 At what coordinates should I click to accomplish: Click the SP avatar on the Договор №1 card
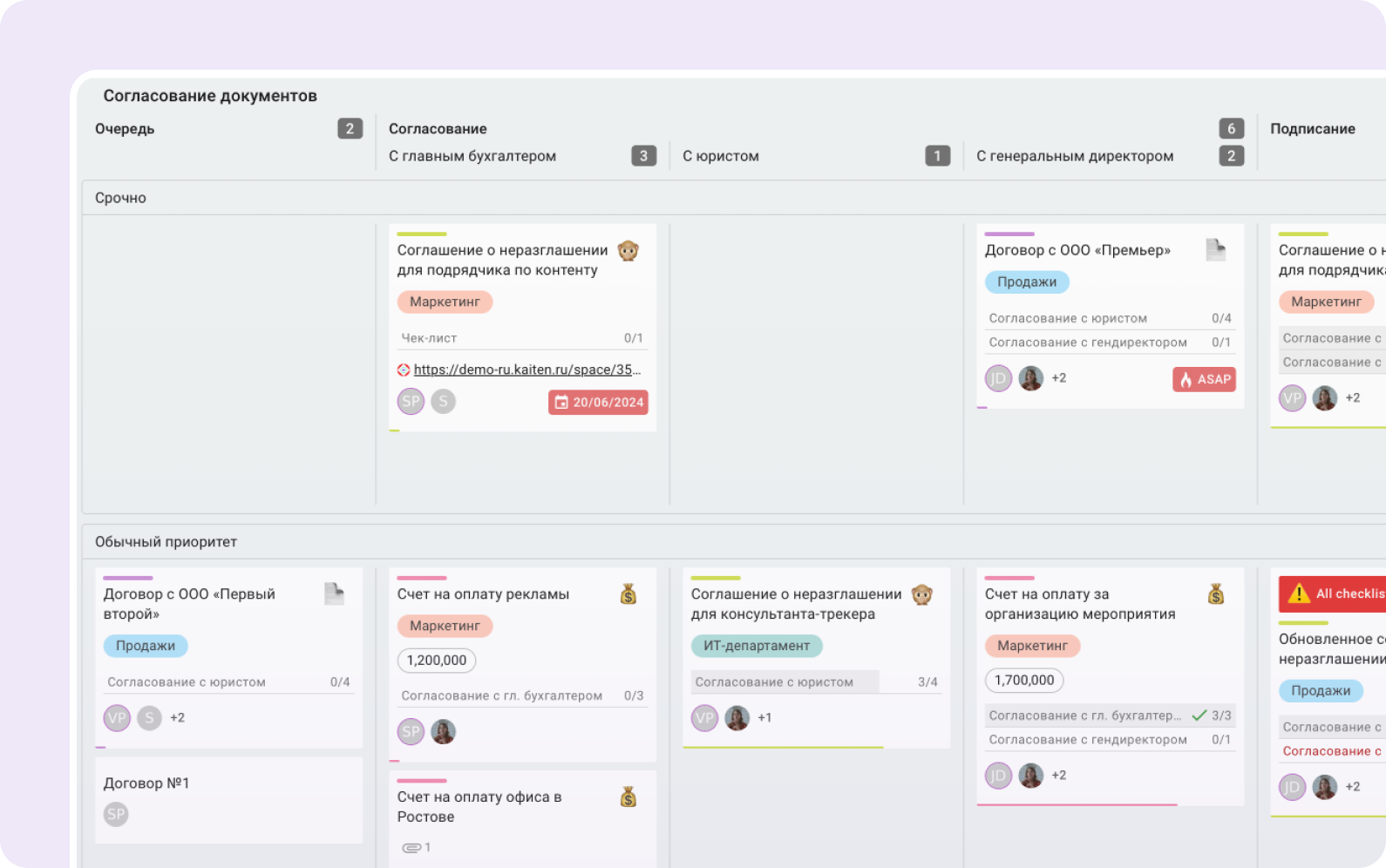coord(116,814)
